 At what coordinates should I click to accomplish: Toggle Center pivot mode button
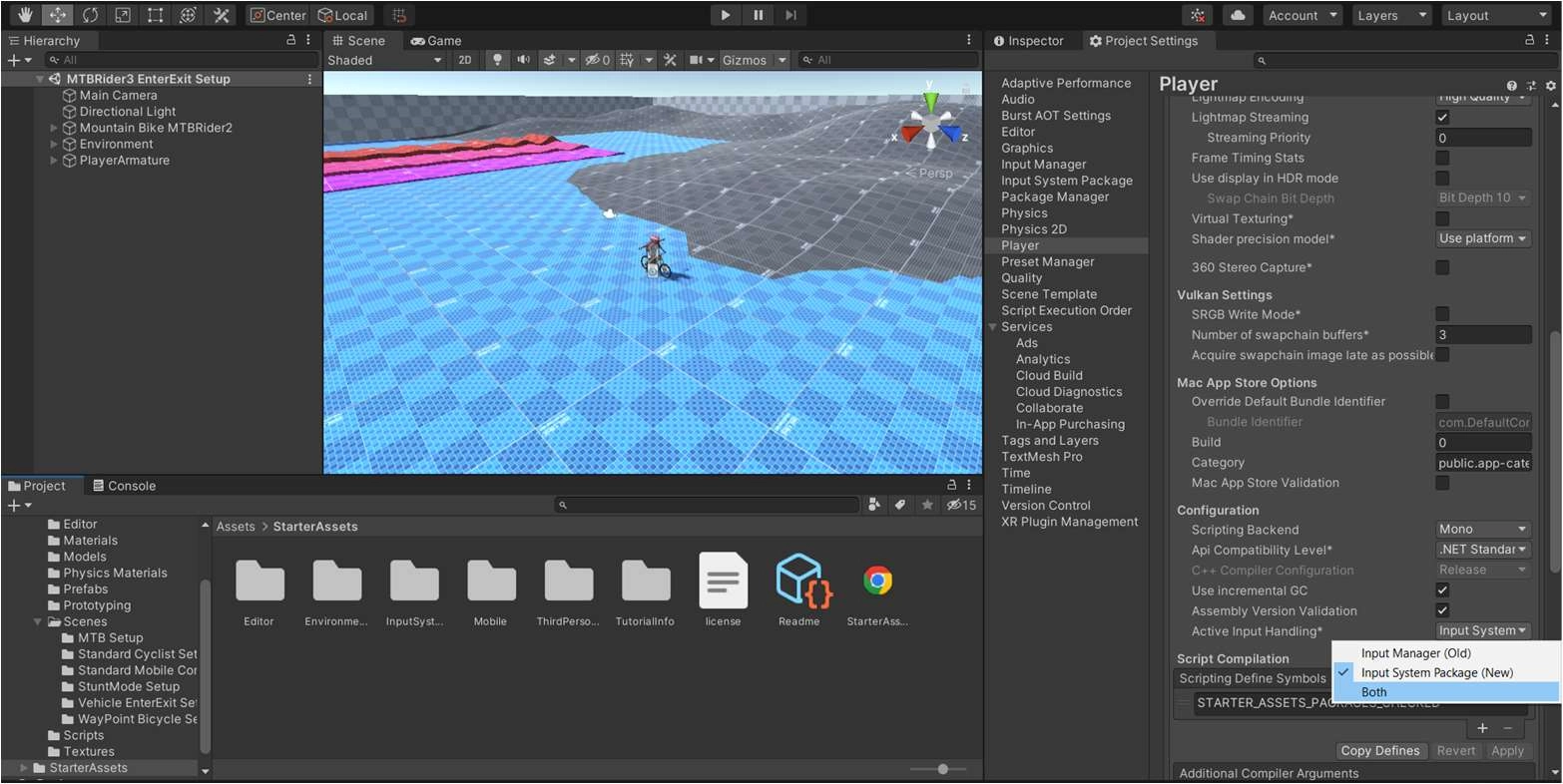[277, 15]
